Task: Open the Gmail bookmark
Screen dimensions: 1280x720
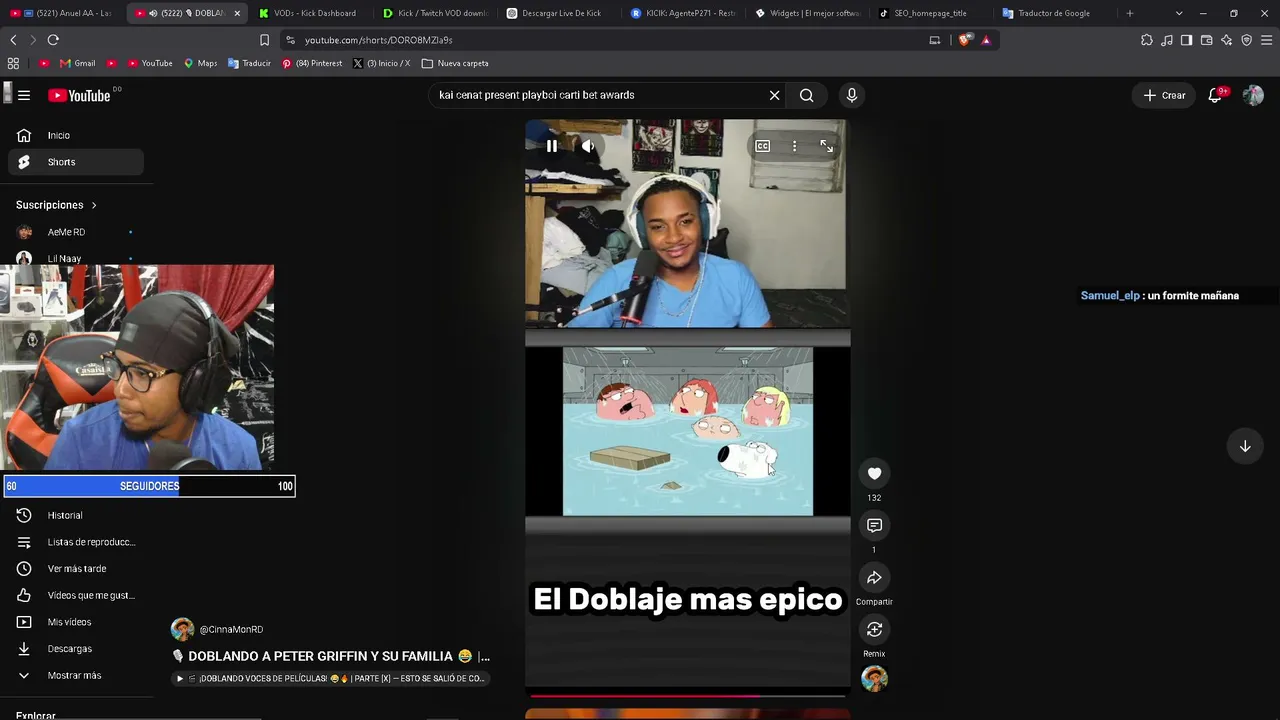Action: coord(77,63)
